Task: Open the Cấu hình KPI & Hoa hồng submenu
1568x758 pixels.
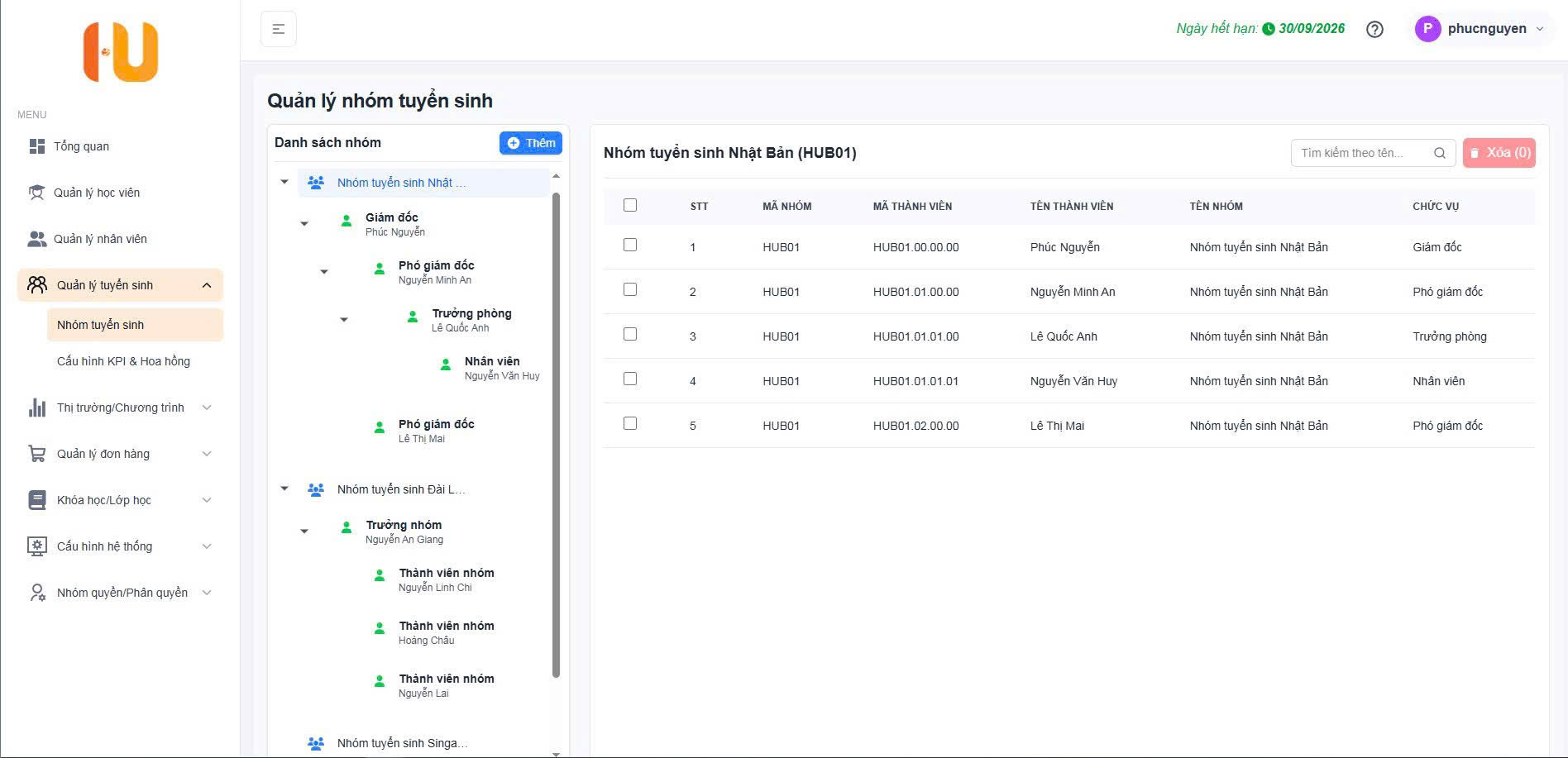Action: [x=123, y=361]
